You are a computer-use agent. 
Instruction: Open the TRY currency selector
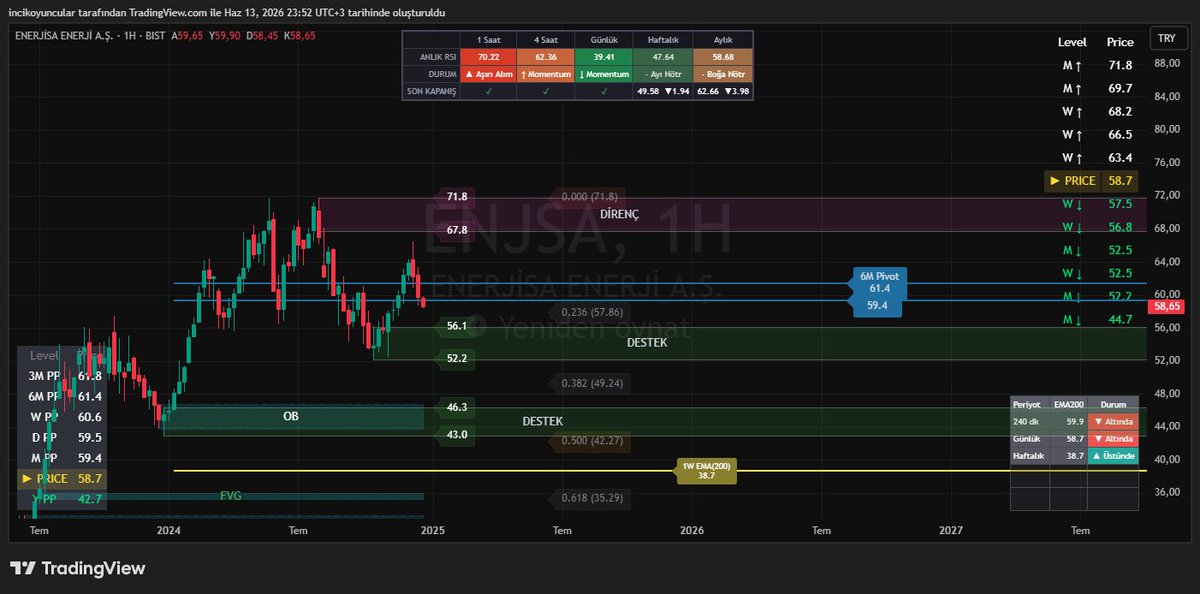coord(1166,39)
